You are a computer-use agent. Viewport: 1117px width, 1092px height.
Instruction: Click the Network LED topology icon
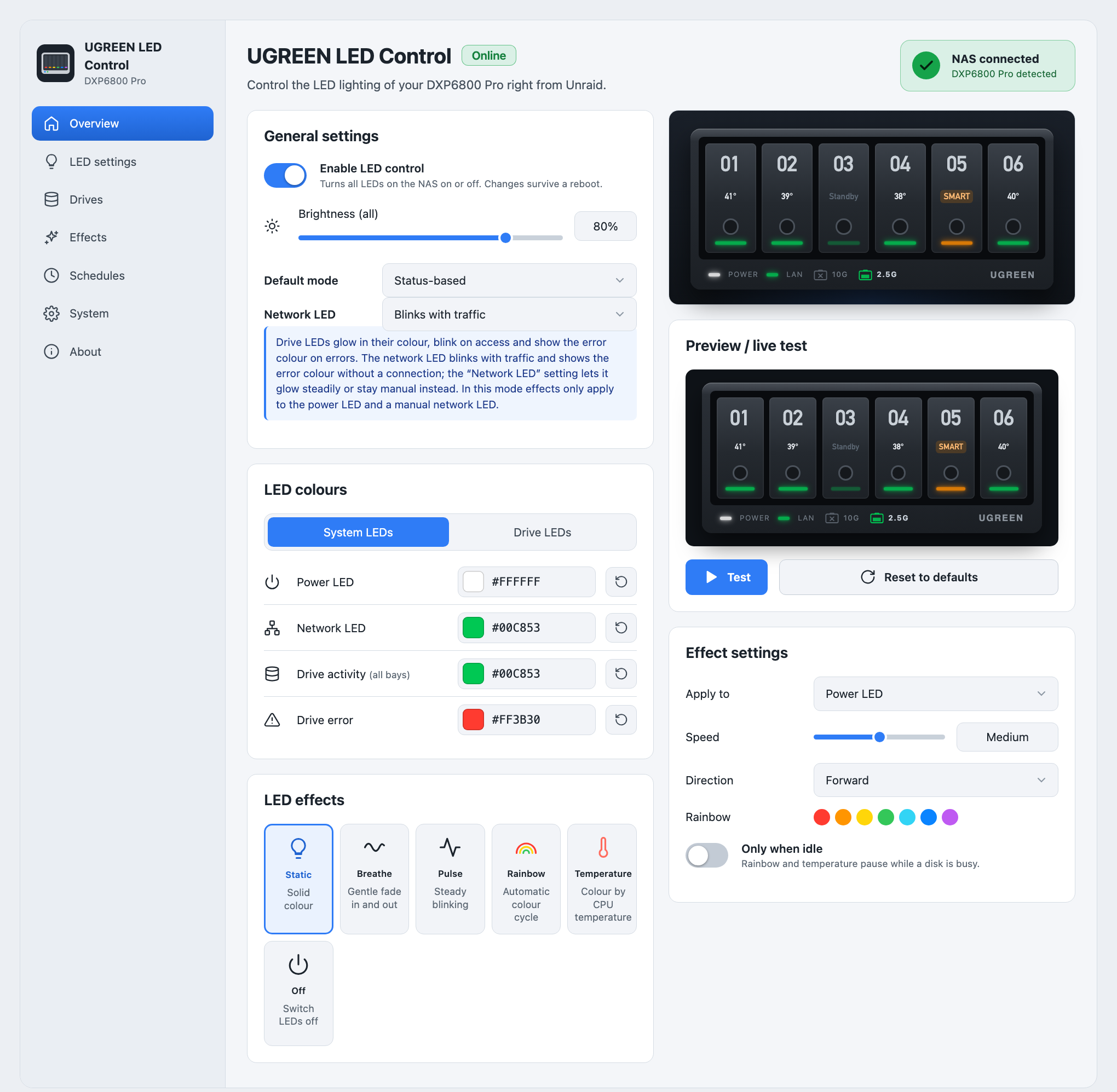click(x=272, y=628)
